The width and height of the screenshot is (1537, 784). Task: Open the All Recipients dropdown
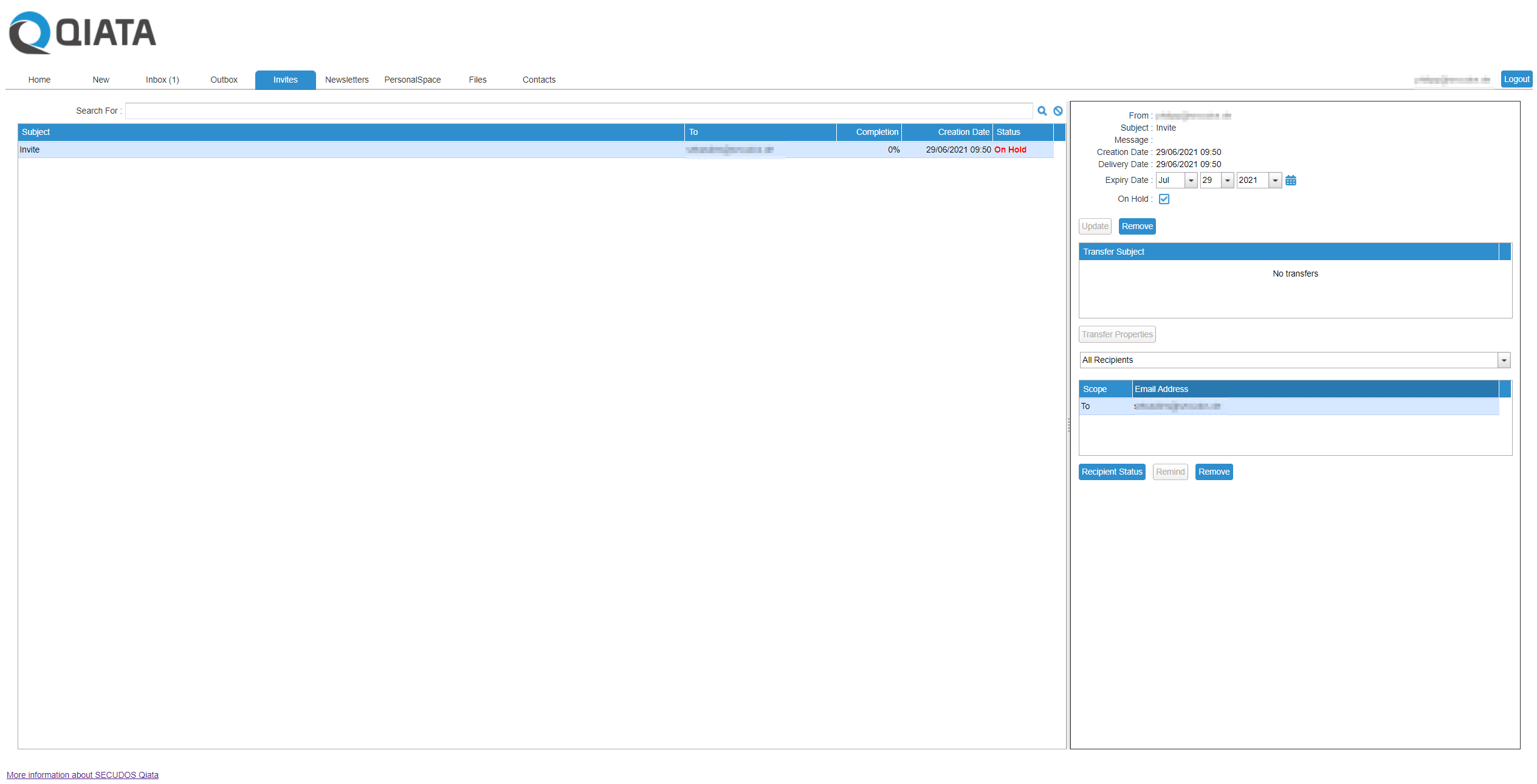[x=1504, y=360]
